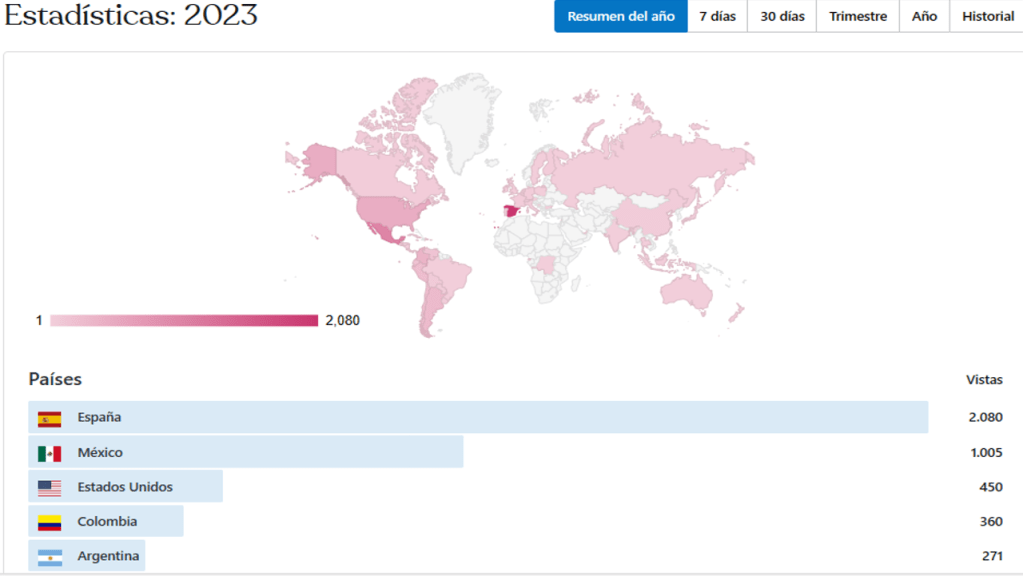Click the United States flag icon

pyautogui.click(x=49, y=488)
